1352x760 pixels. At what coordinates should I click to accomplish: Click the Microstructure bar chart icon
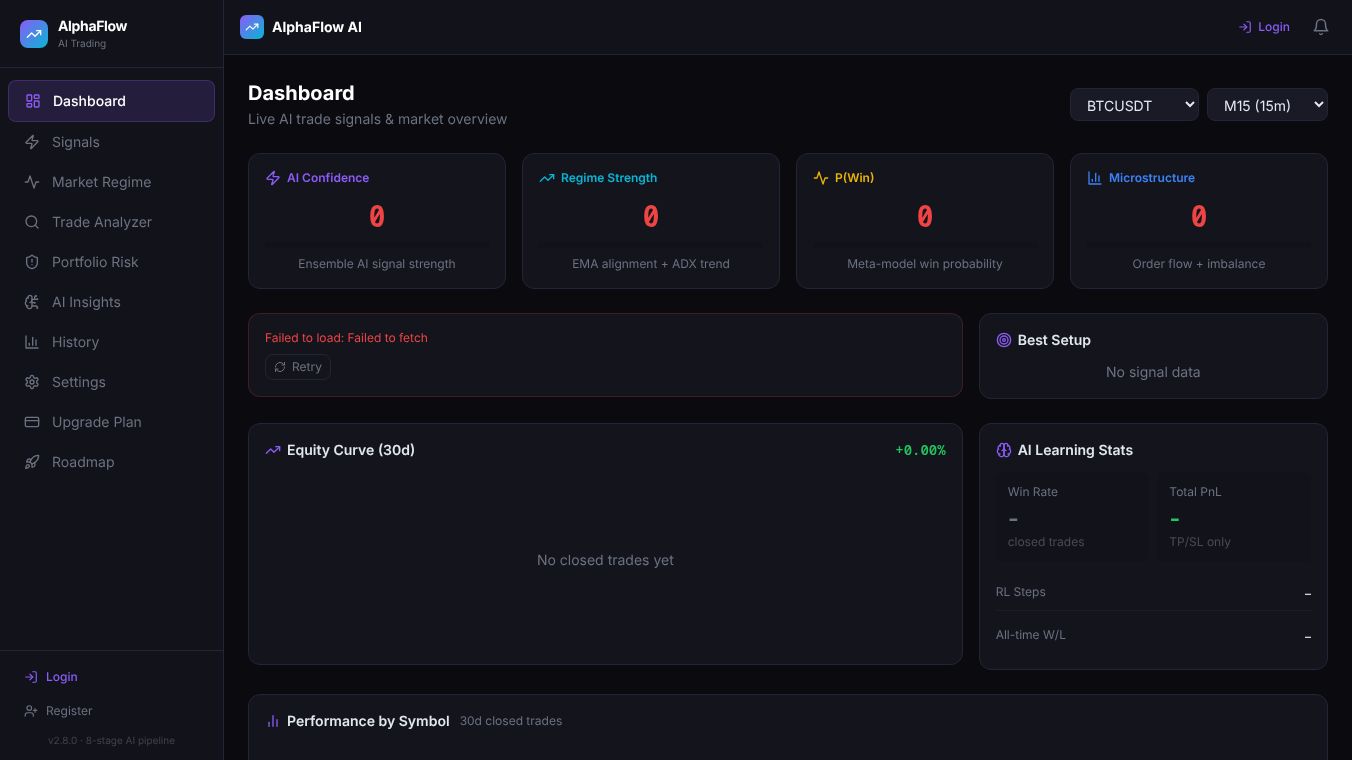click(1095, 177)
